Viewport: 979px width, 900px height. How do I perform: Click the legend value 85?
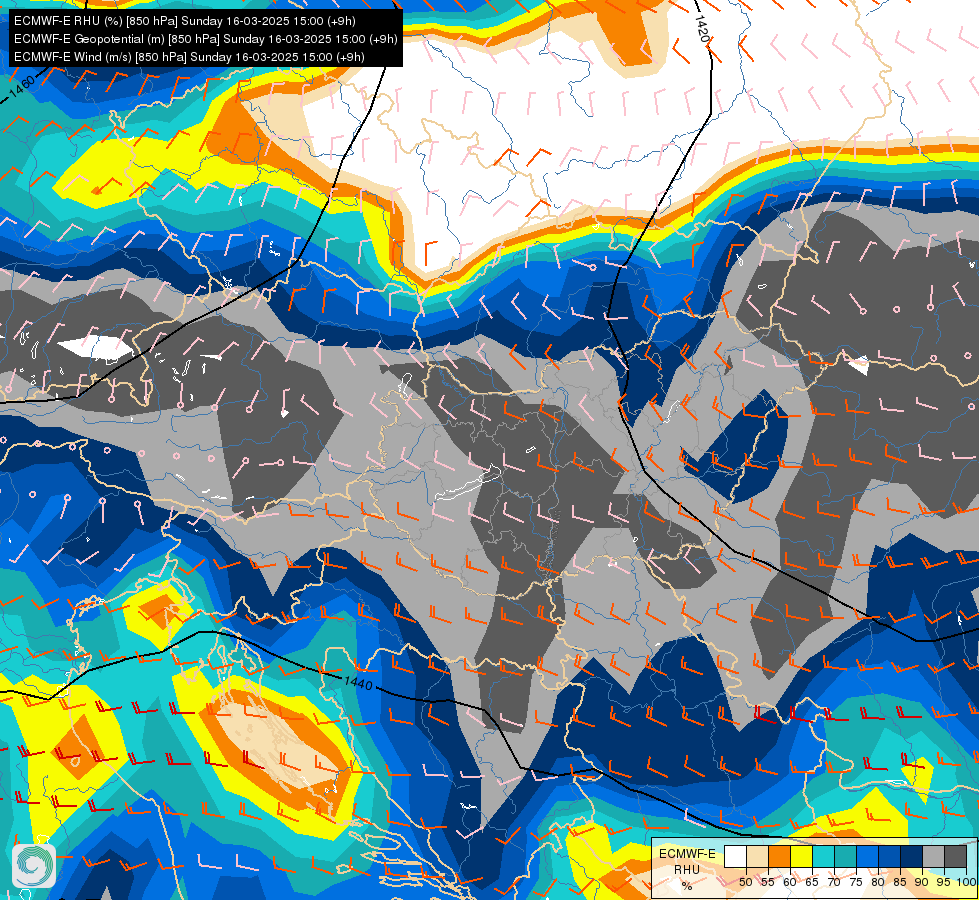coord(900,882)
